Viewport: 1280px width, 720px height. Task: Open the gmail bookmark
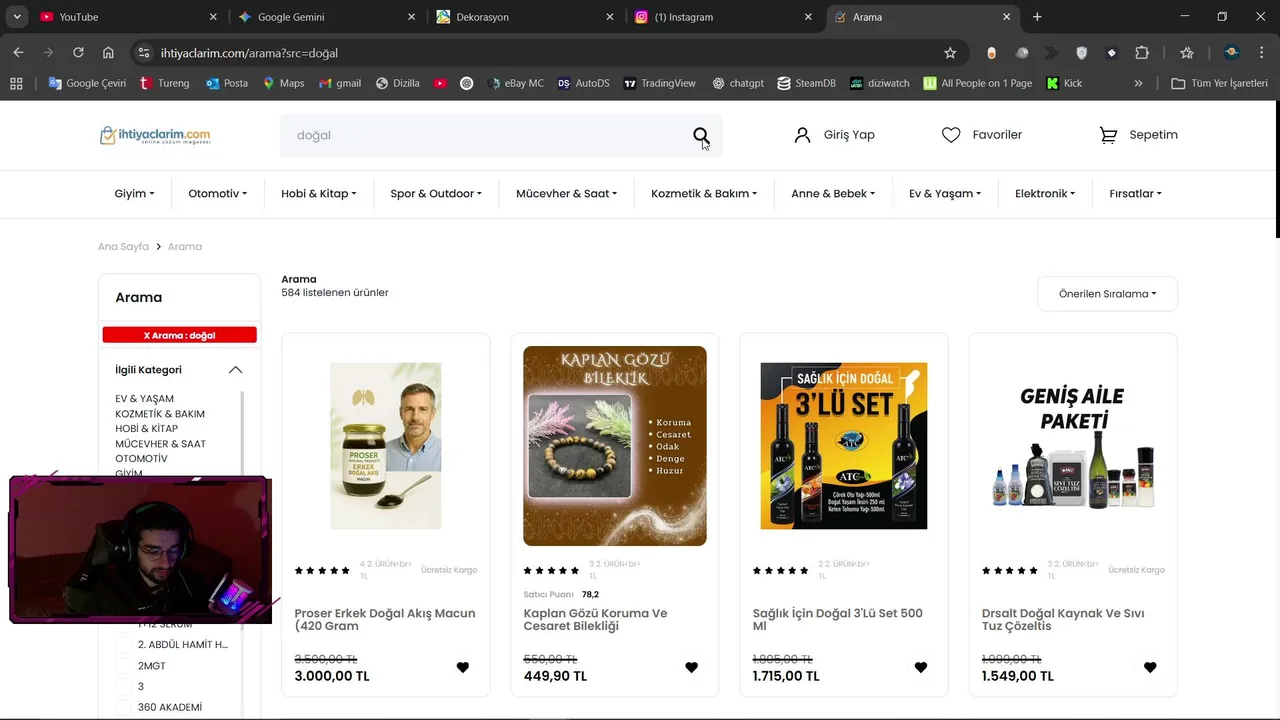pyautogui.click(x=340, y=83)
